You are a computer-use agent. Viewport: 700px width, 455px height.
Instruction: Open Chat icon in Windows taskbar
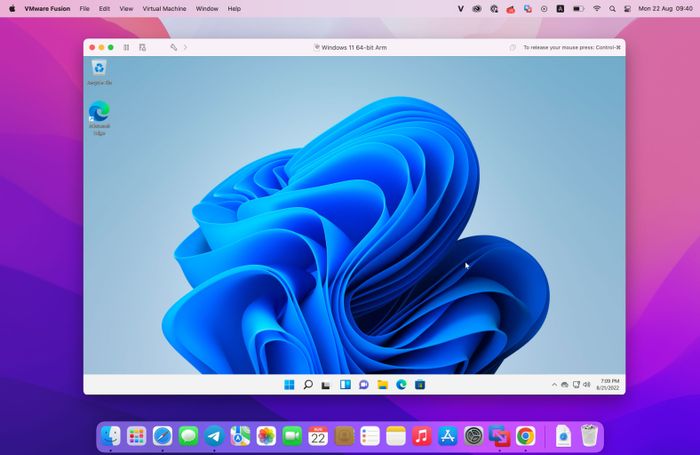coord(364,384)
